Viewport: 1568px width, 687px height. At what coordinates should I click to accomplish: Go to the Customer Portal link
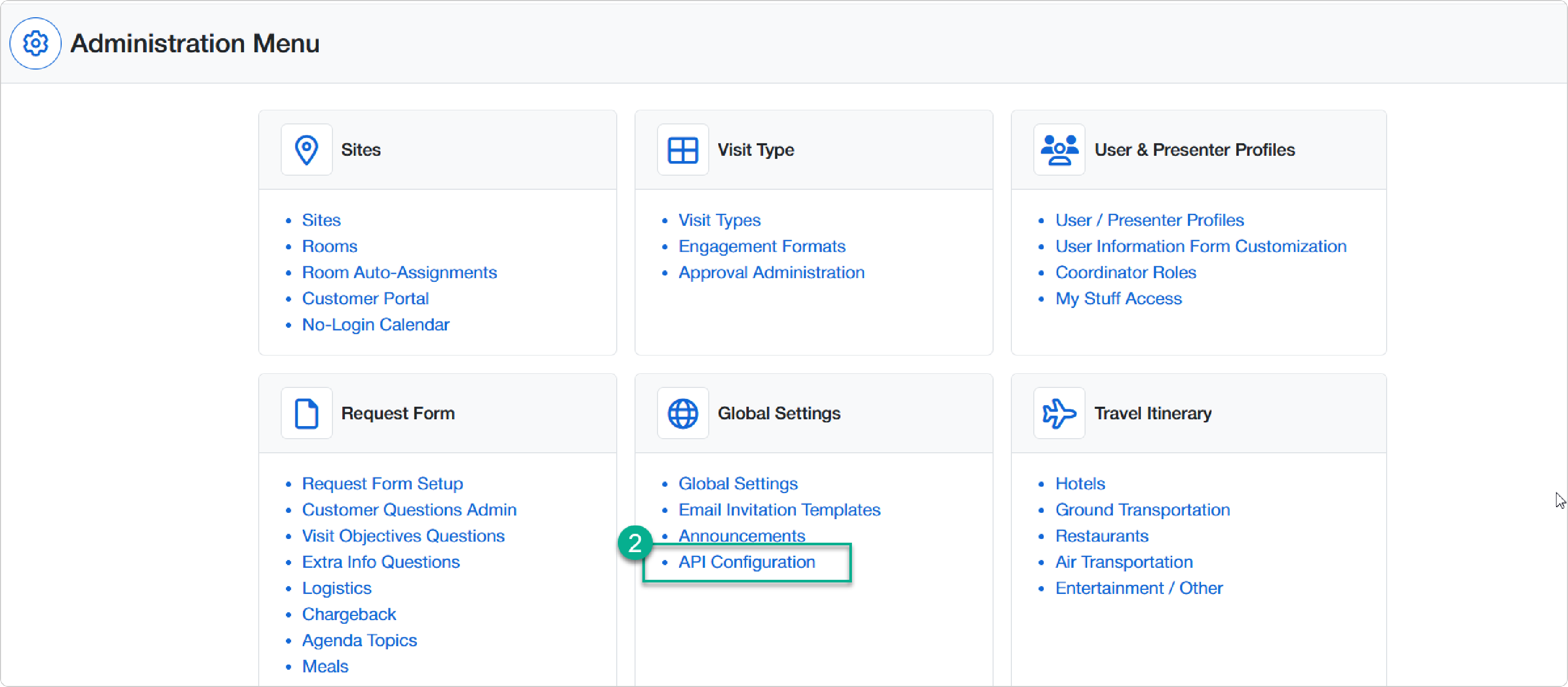(x=365, y=299)
